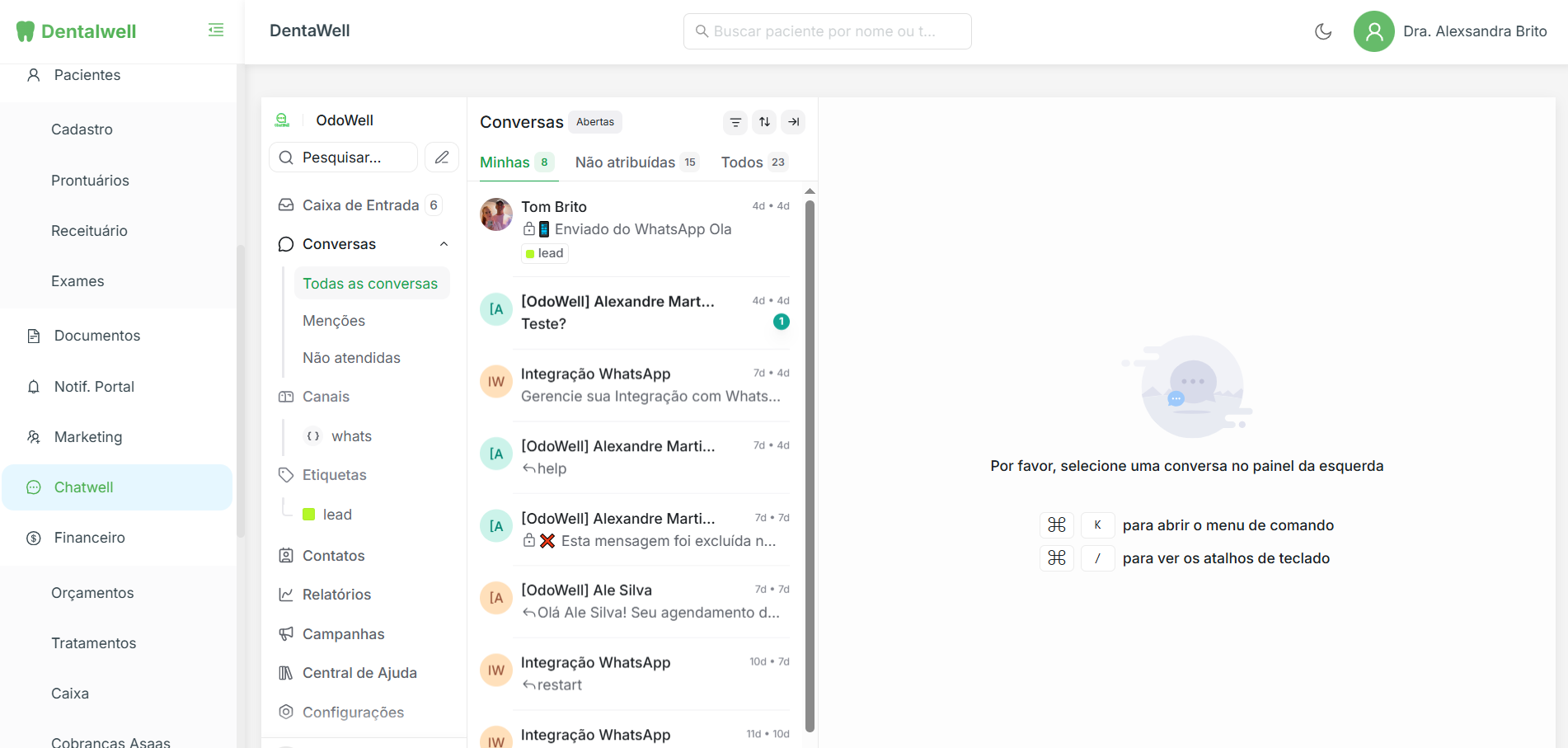Switch to the Não atribuídas tab

coord(637,162)
